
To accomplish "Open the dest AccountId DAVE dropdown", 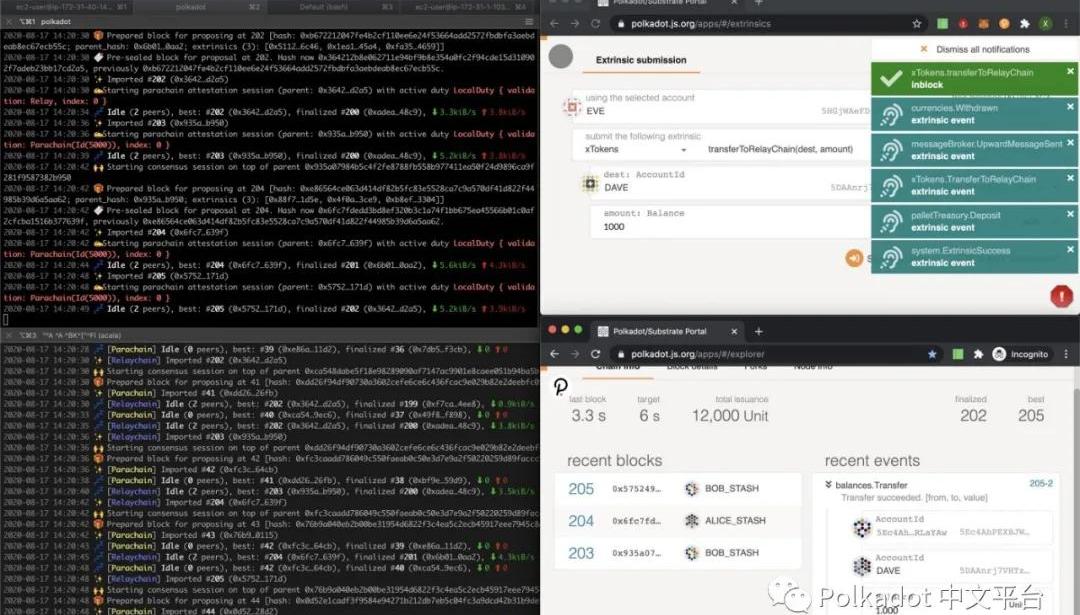I will (x=730, y=182).
